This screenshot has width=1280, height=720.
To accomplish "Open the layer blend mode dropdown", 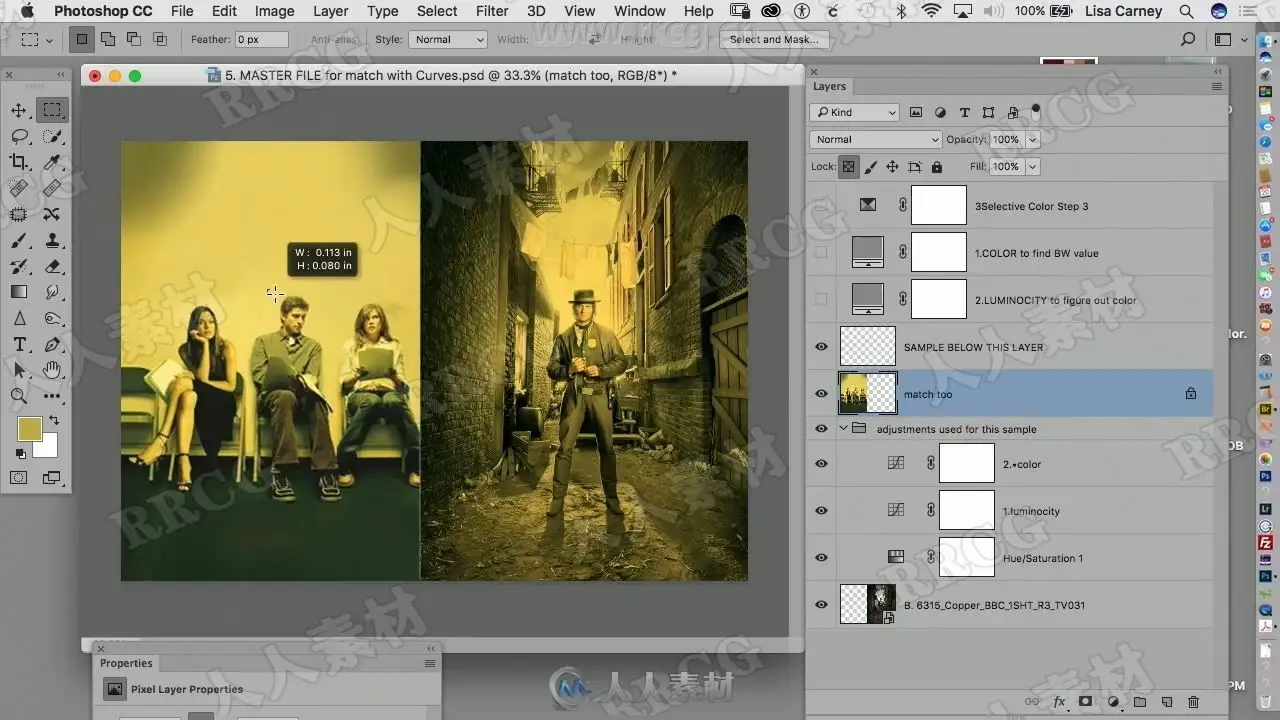I will (x=876, y=140).
